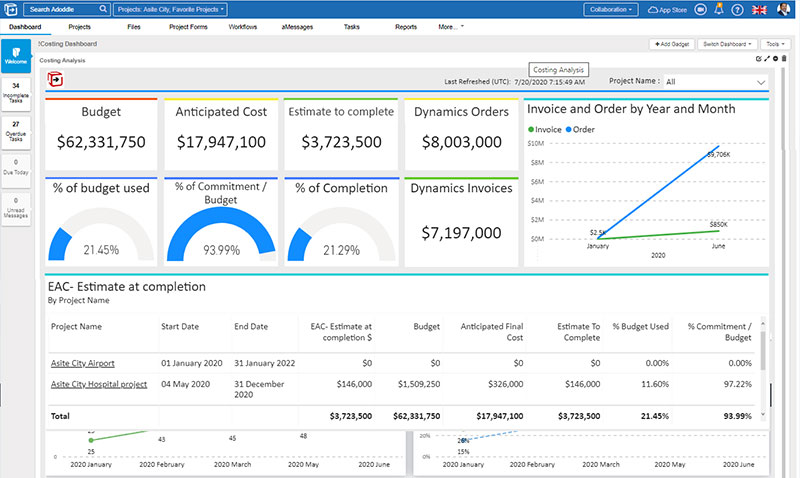The width and height of the screenshot is (800, 478).
Task: Sort by Anticipated Final Cost column header
Action: click(x=492, y=332)
